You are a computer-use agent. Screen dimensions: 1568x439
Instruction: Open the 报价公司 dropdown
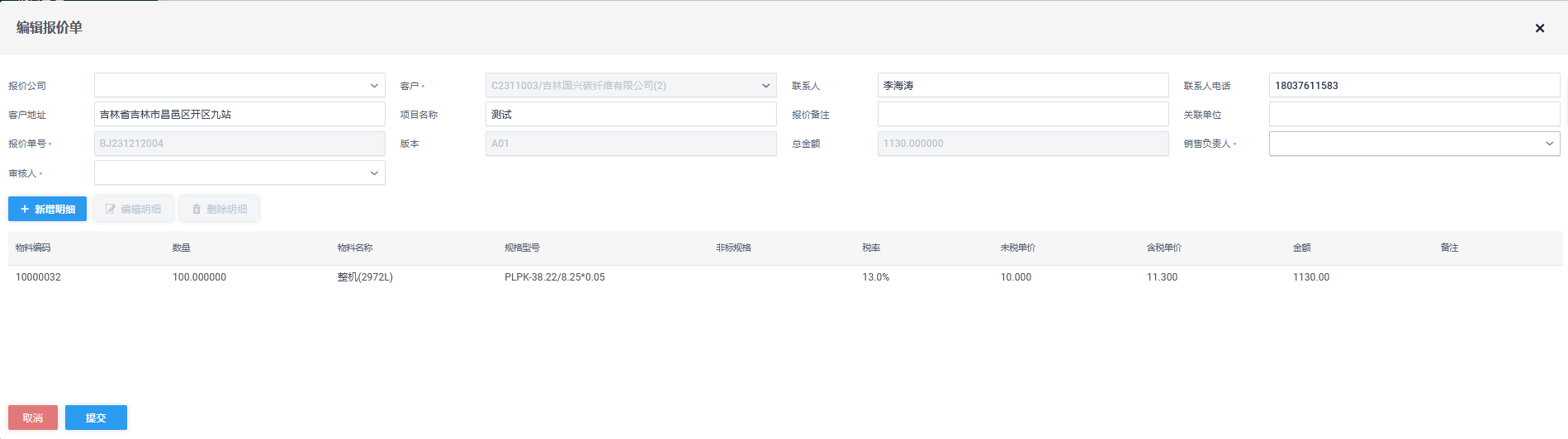coord(239,85)
